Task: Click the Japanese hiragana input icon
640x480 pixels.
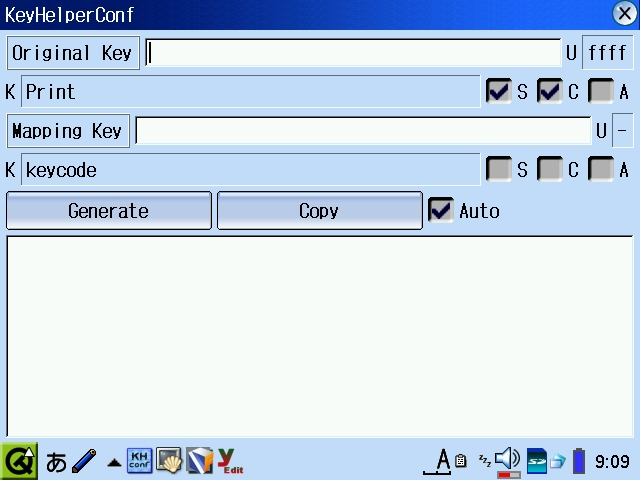Action: coord(57,462)
